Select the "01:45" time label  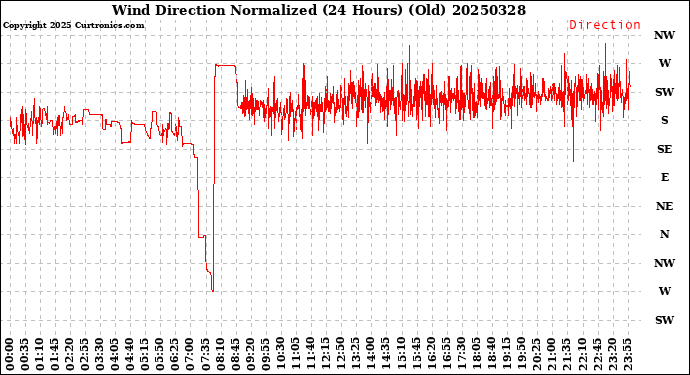55,354
